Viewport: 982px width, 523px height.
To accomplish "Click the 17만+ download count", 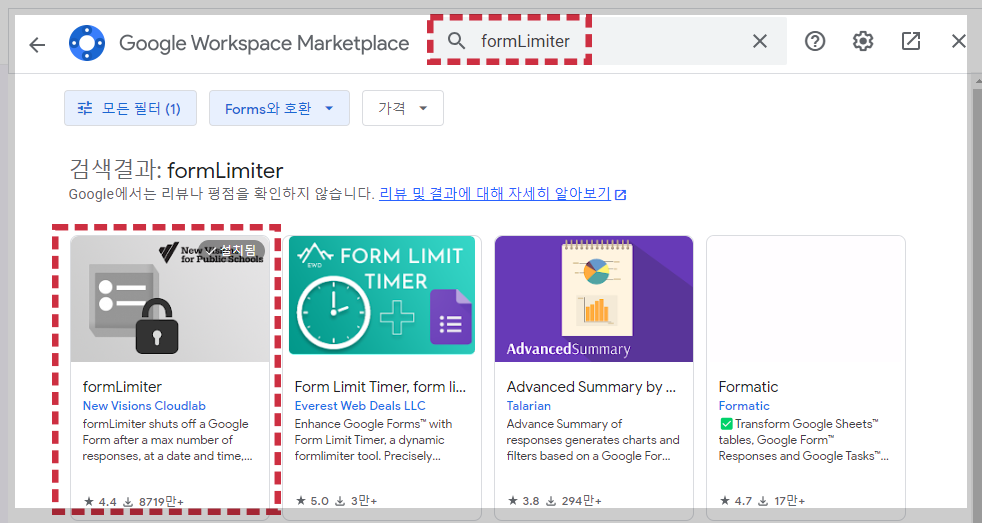I will 782,500.
